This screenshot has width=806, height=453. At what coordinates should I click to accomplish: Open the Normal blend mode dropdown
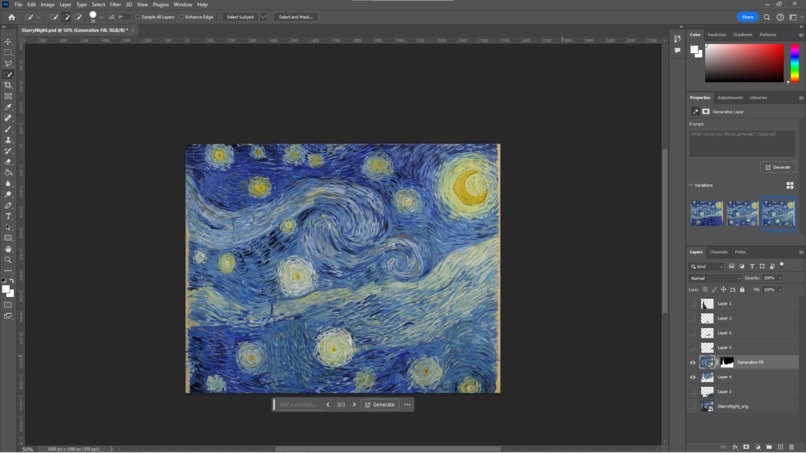715,278
